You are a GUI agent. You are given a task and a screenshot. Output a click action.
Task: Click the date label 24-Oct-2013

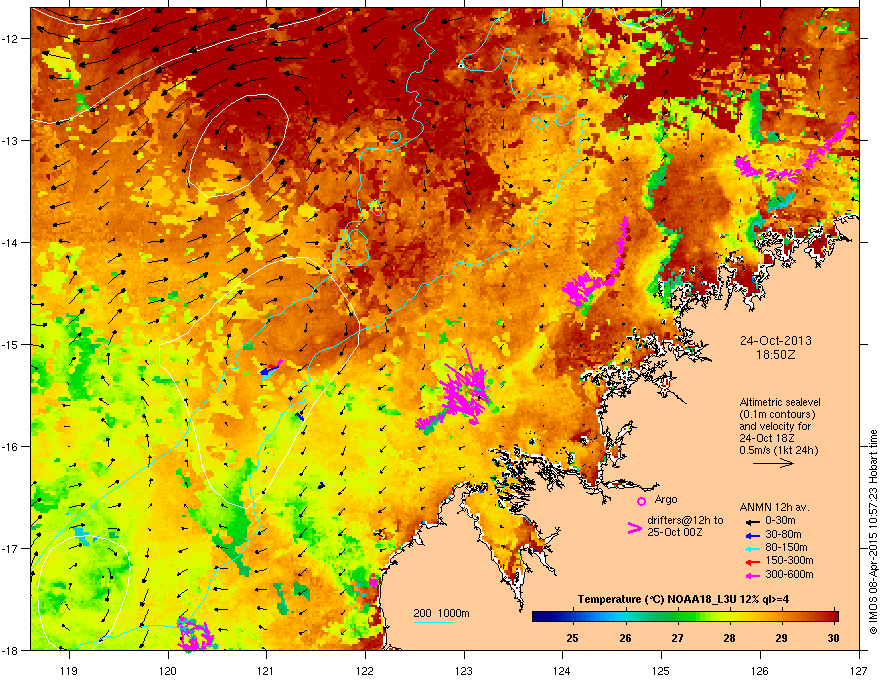point(776,341)
